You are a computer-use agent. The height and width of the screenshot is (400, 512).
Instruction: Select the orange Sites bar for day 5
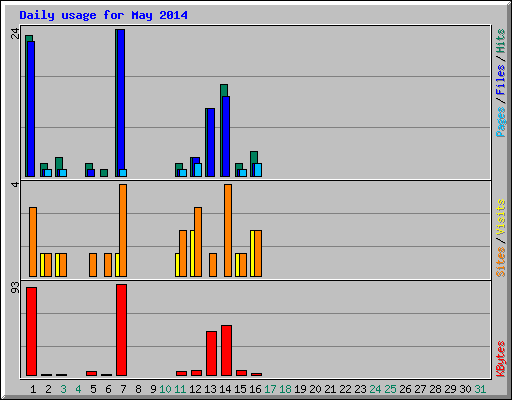pyautogui.click(x=93, y=265)
